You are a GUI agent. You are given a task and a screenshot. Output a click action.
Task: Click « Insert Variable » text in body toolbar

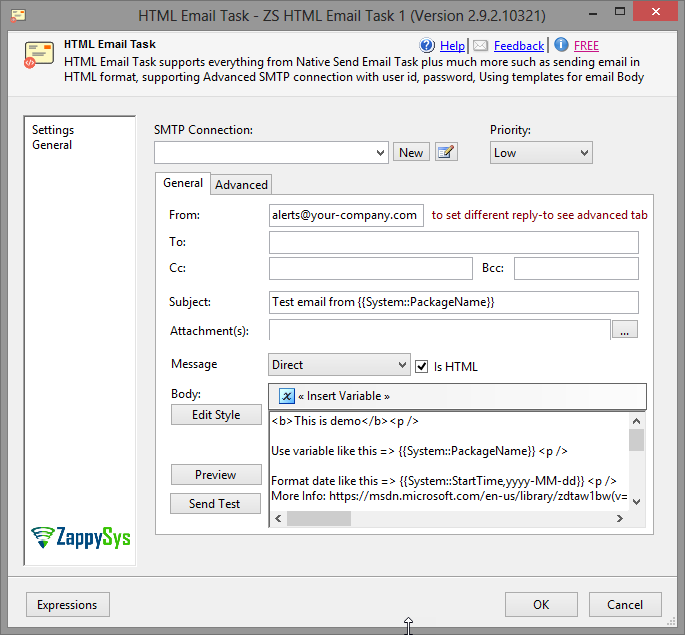[344, 396]
